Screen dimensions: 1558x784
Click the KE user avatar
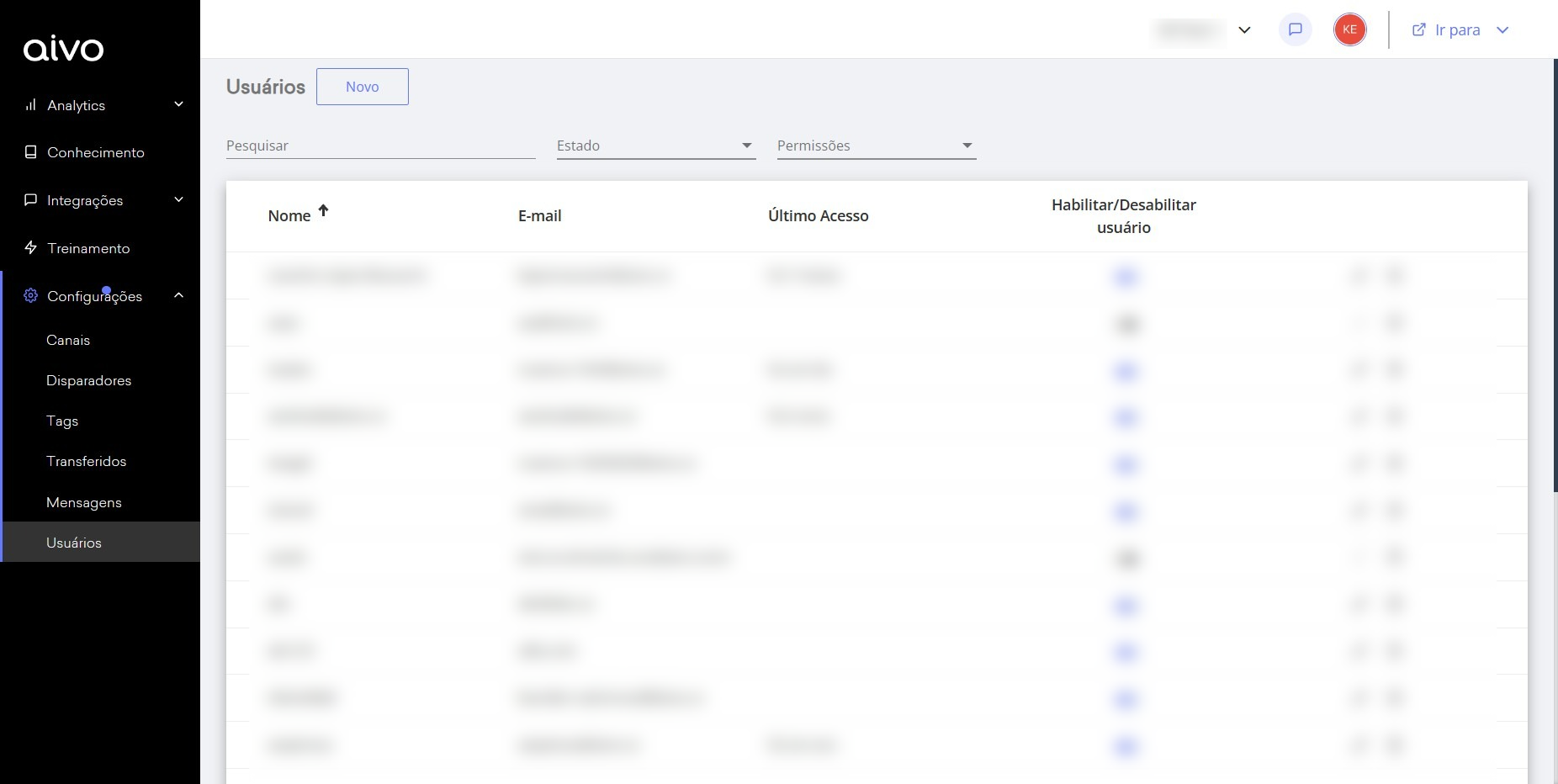coord(1349,29)
